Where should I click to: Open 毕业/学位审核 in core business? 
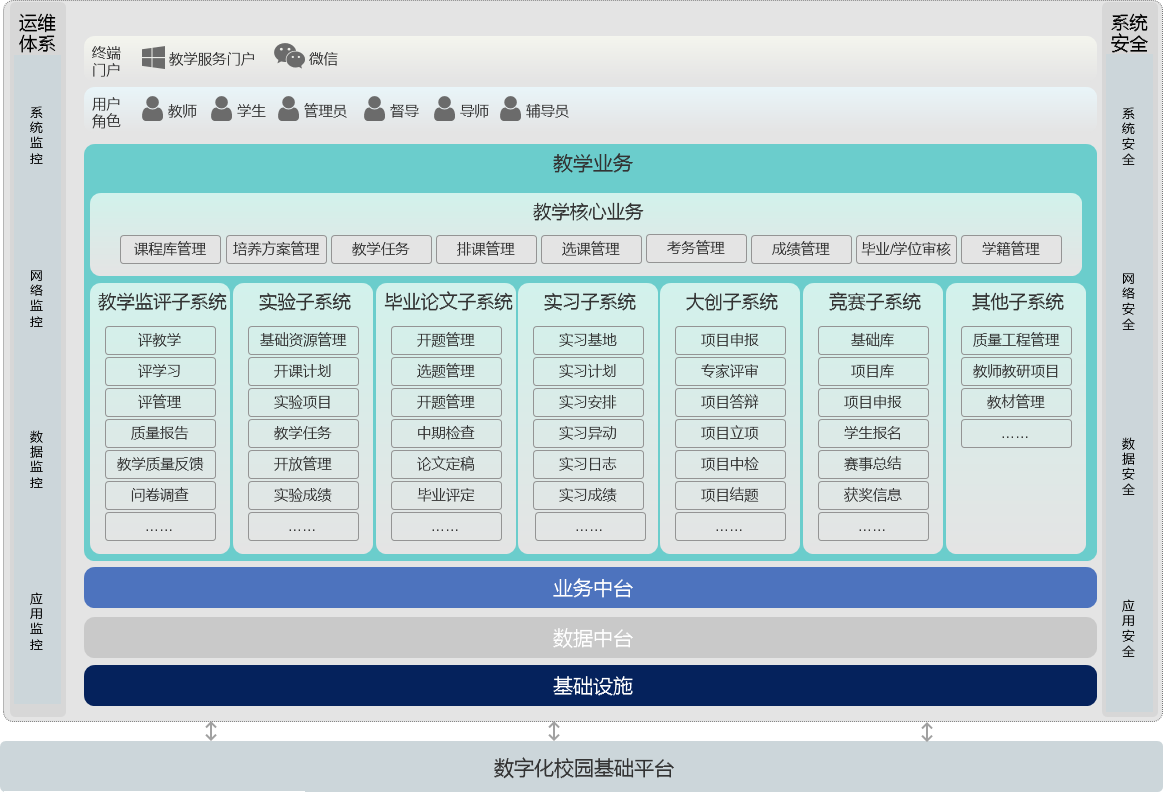pyautogui.click(x=906, y=249)
